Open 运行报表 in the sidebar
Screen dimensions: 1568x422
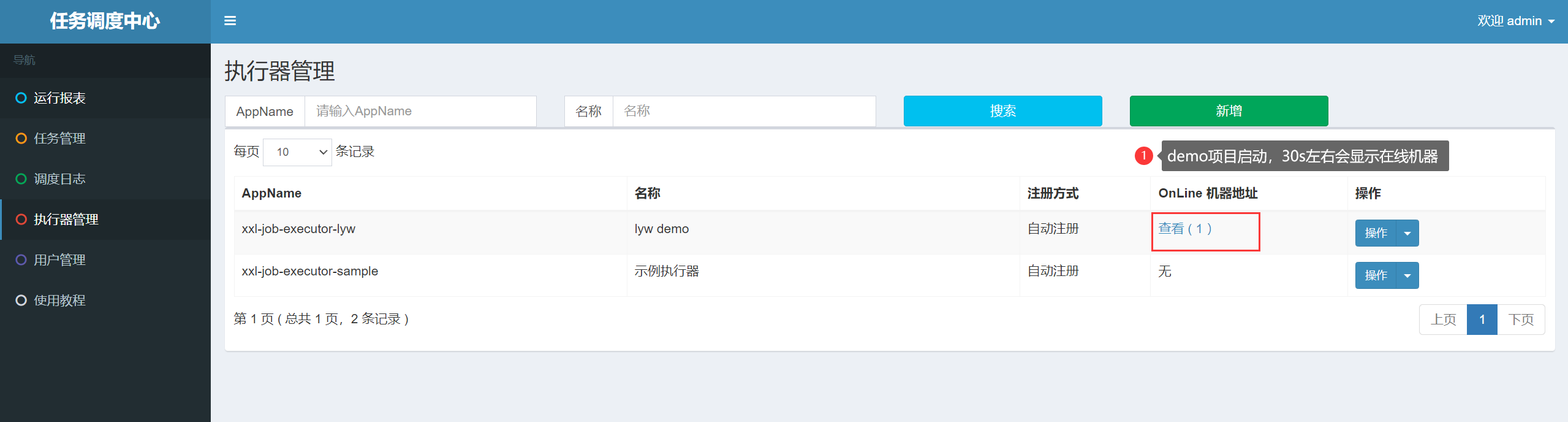point(105,98)
